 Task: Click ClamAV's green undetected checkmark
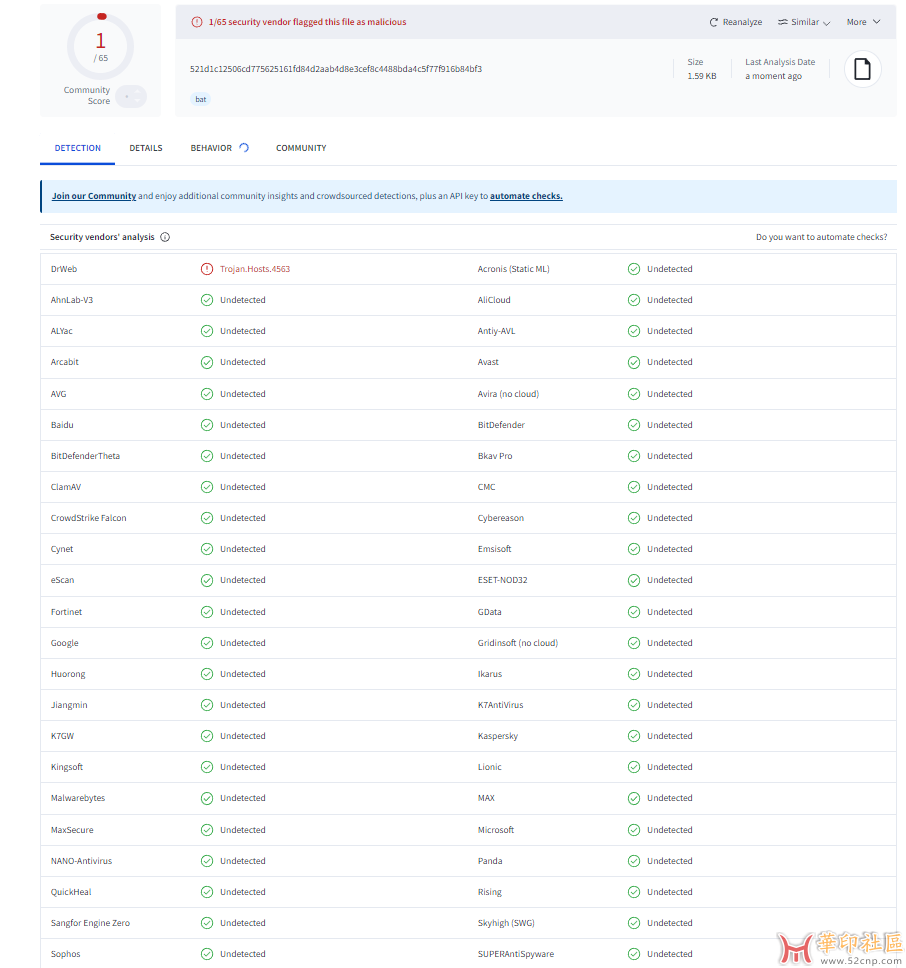pos(207,487)
